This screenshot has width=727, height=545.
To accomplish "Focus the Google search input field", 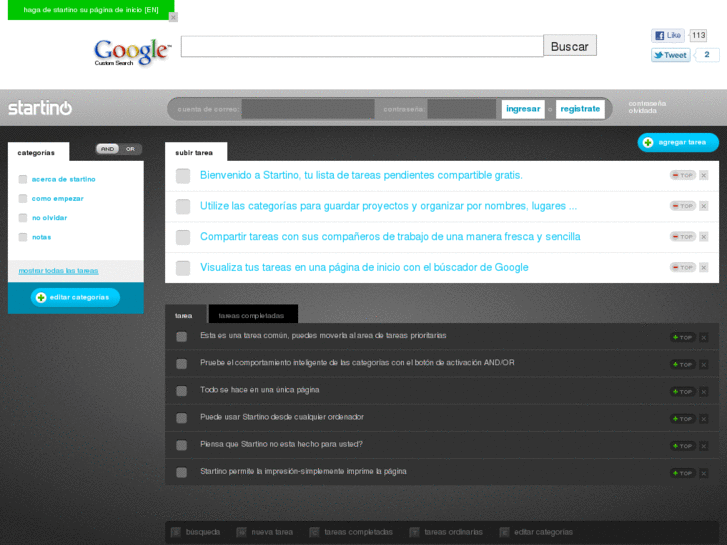I will [x=362, y=46].
